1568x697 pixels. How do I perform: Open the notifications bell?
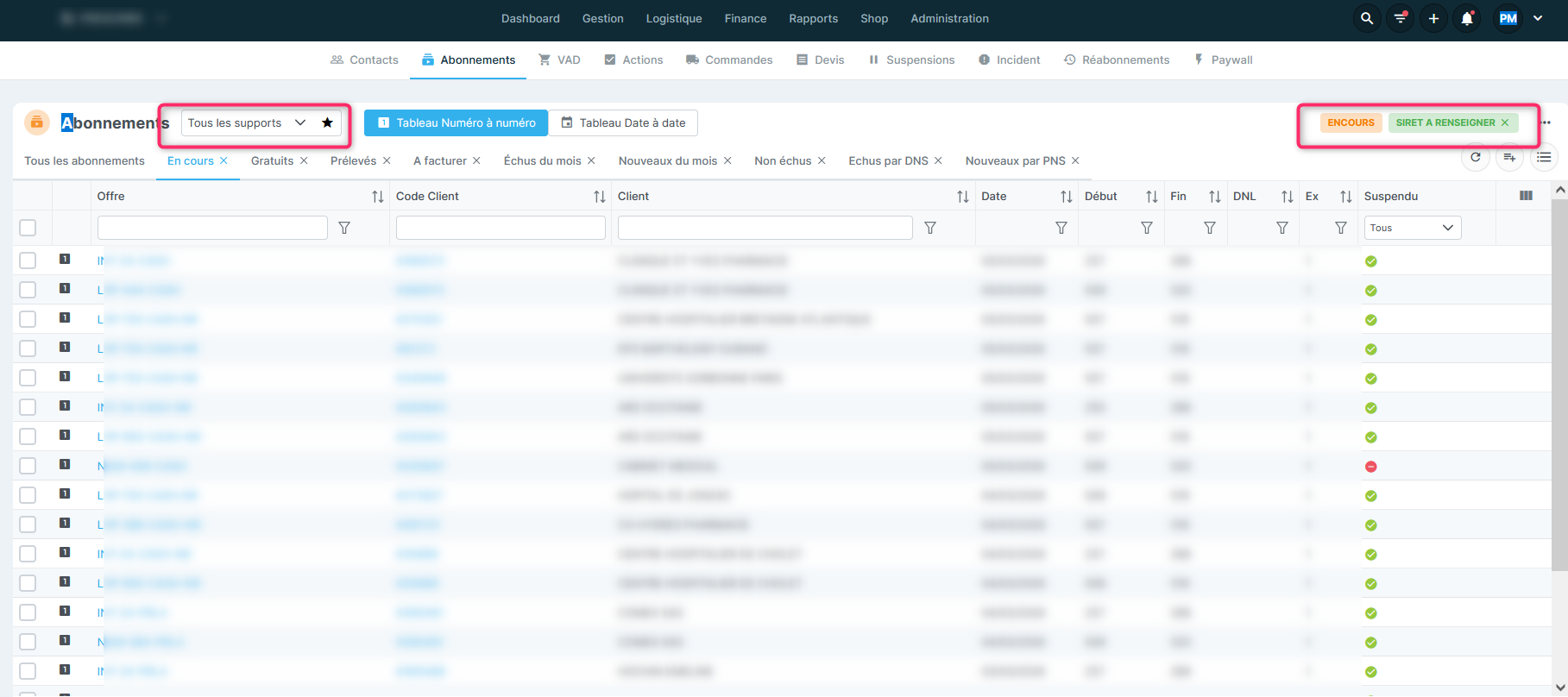click(1467, 18)
